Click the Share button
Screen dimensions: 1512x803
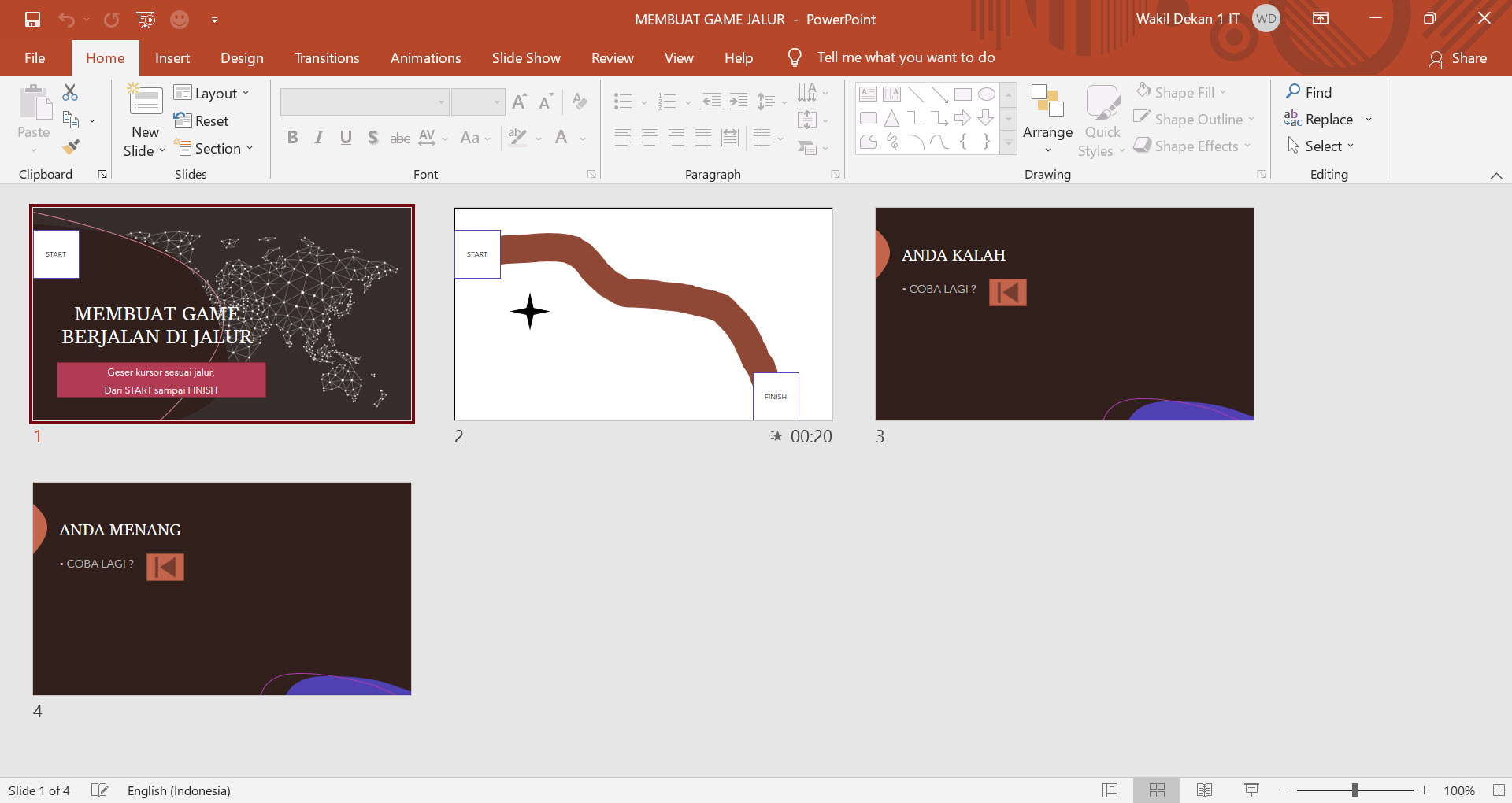[x=1458, y=58]
